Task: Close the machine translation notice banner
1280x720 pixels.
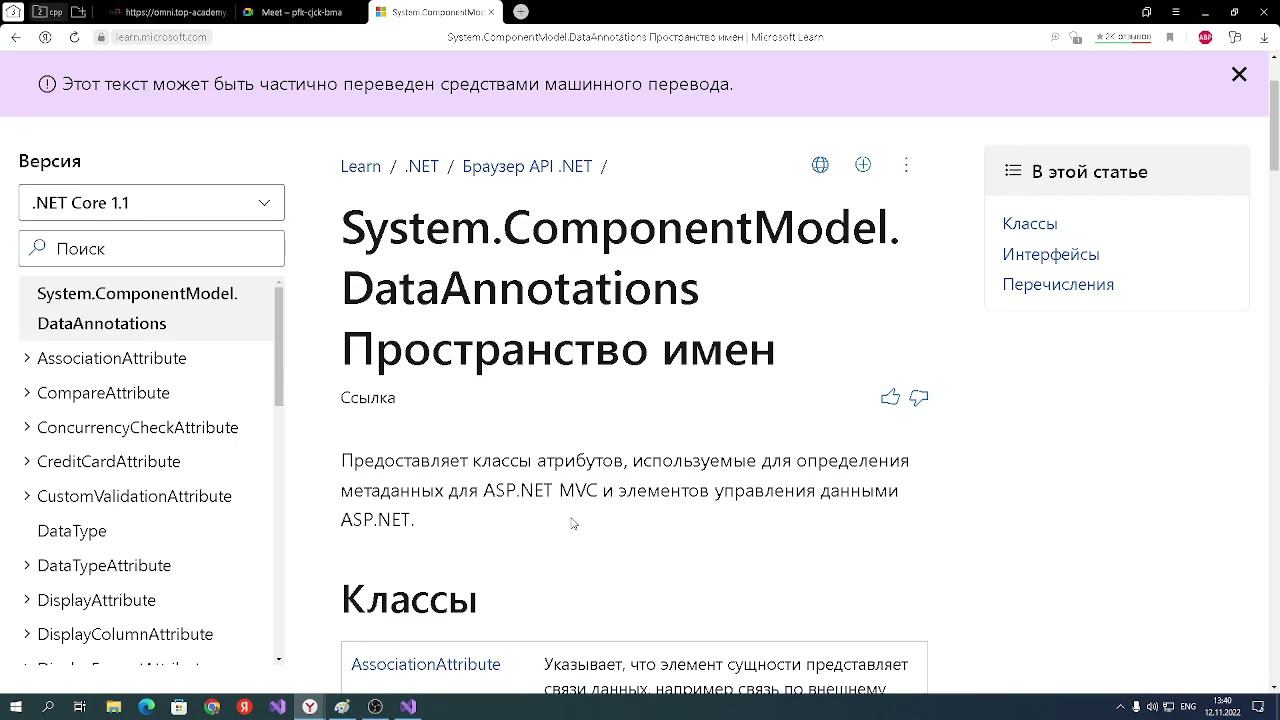Action: click(1239, 74)
